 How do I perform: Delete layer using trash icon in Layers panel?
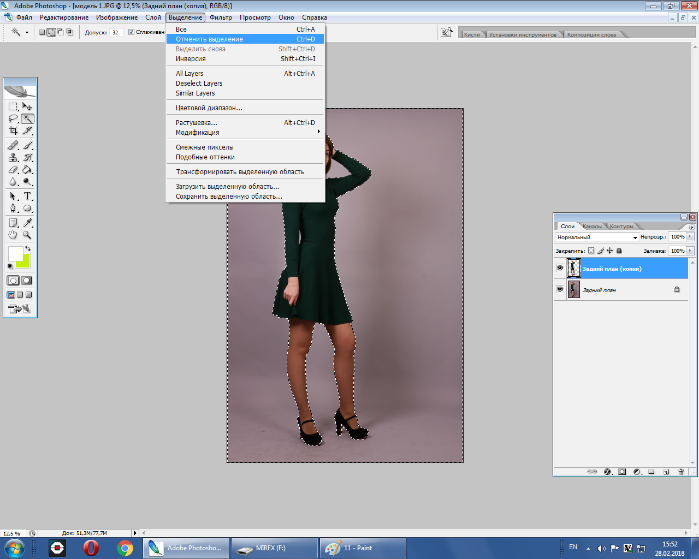coord(681,471)
